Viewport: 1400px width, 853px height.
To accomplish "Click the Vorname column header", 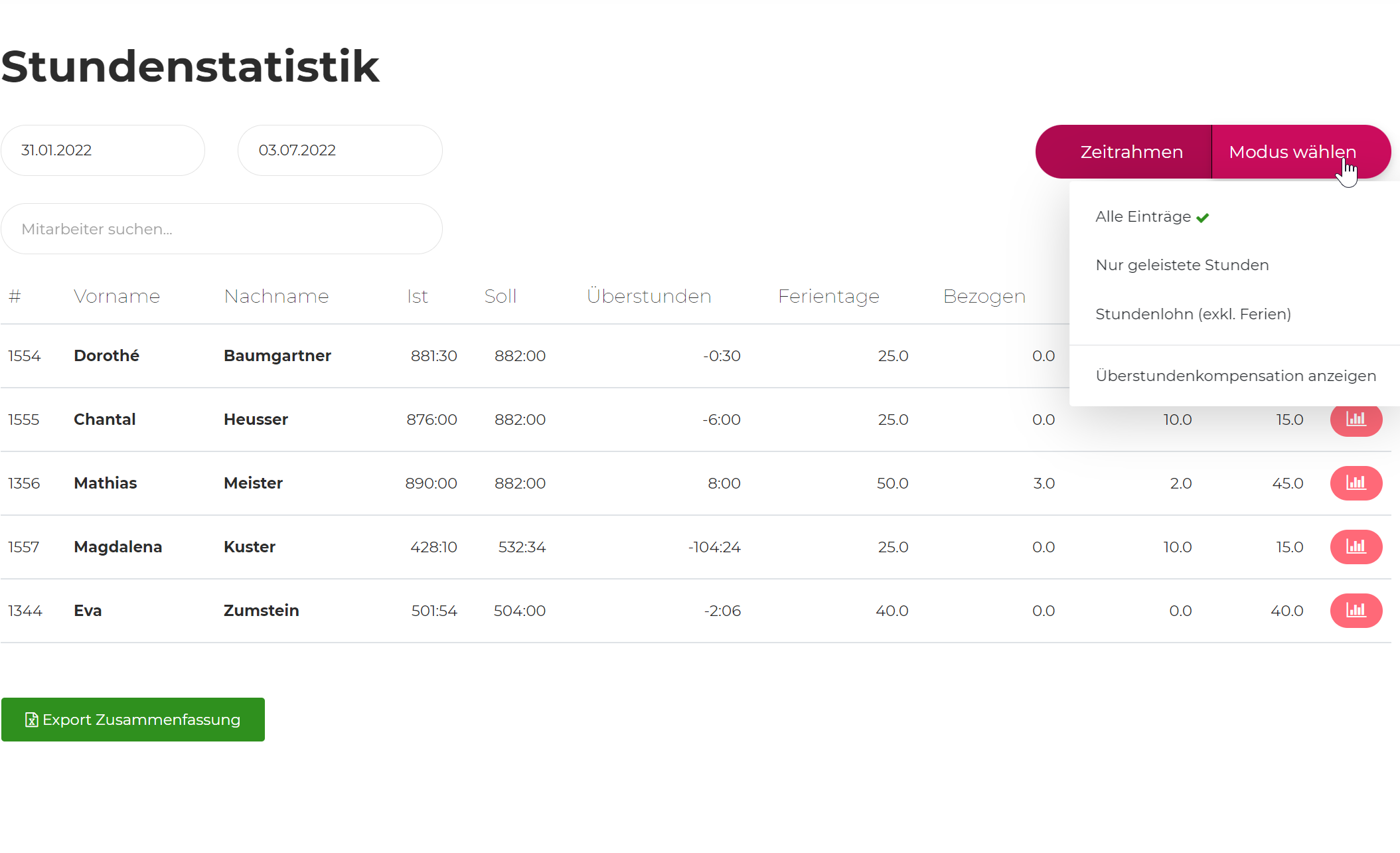I will coord(117,296).
